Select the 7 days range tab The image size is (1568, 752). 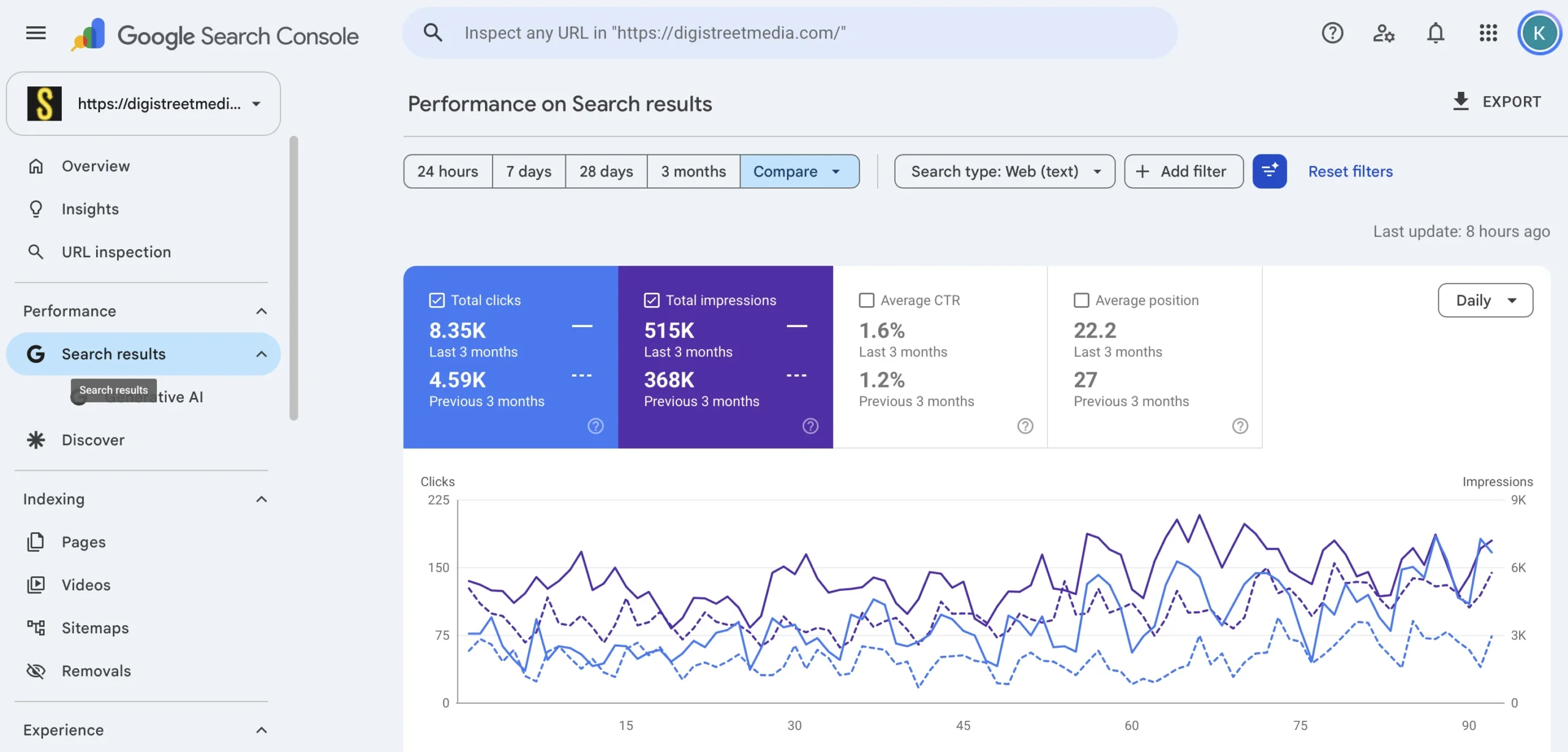[529, 171]
